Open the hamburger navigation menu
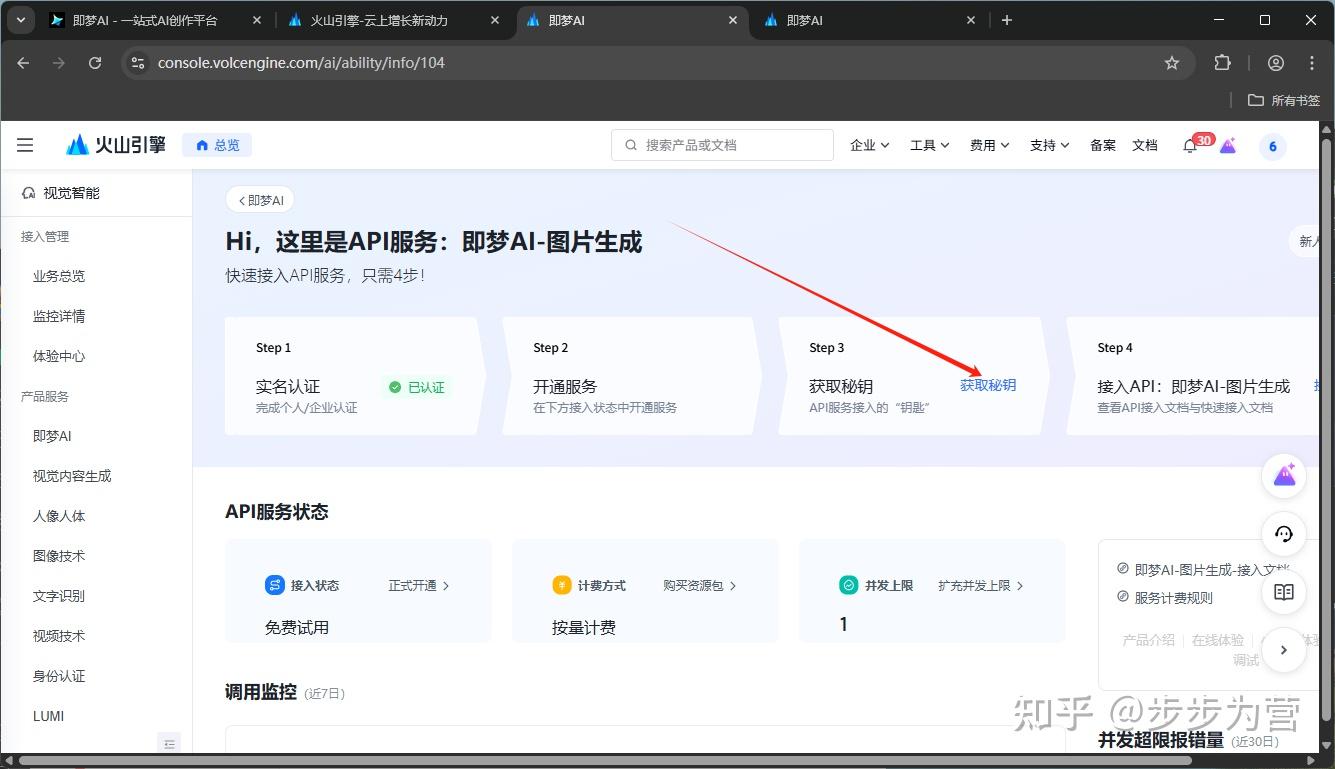Viewport: 1335px width, 769px height. click(x=25, y=145)
